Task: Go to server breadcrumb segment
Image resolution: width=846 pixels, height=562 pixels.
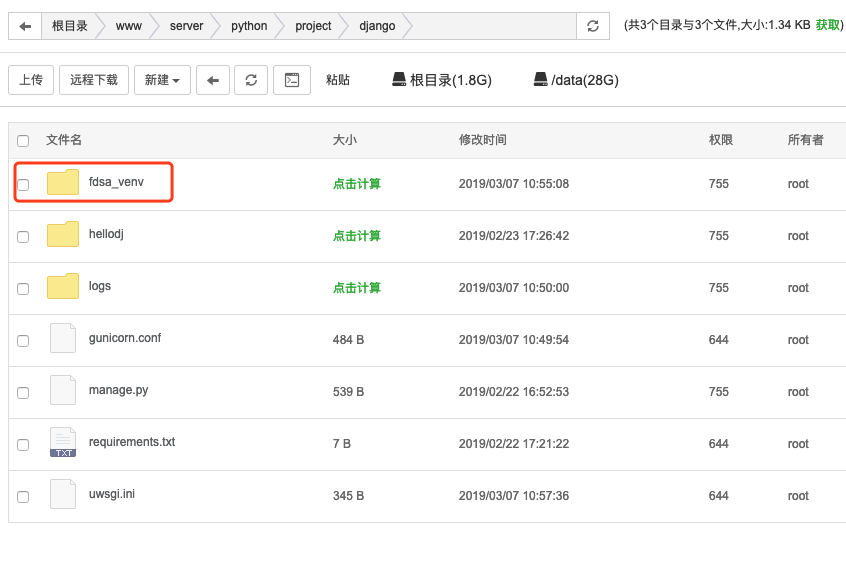Action: [x=186, y=26]
